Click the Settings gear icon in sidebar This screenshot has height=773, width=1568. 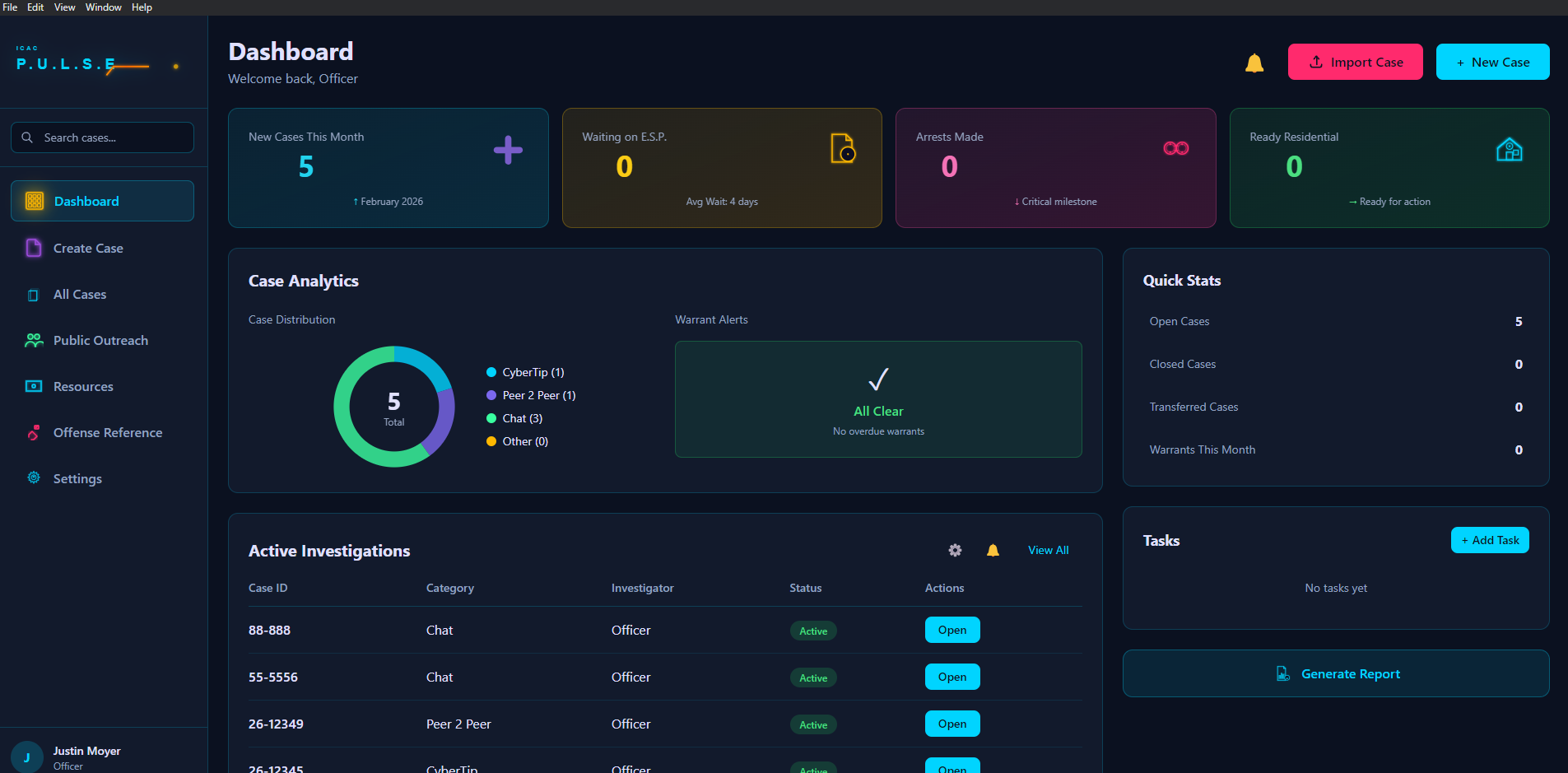pos(34,477)
